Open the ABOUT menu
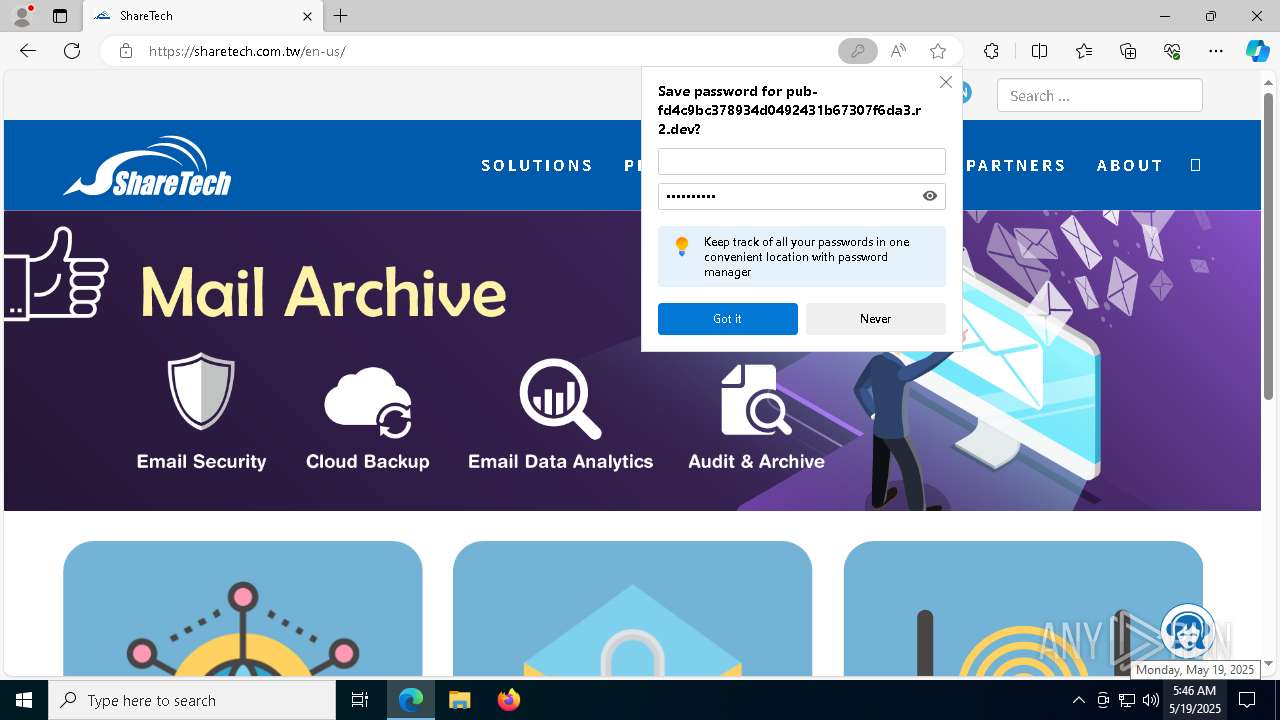Screen dimensions: 1280x720 1130,165
